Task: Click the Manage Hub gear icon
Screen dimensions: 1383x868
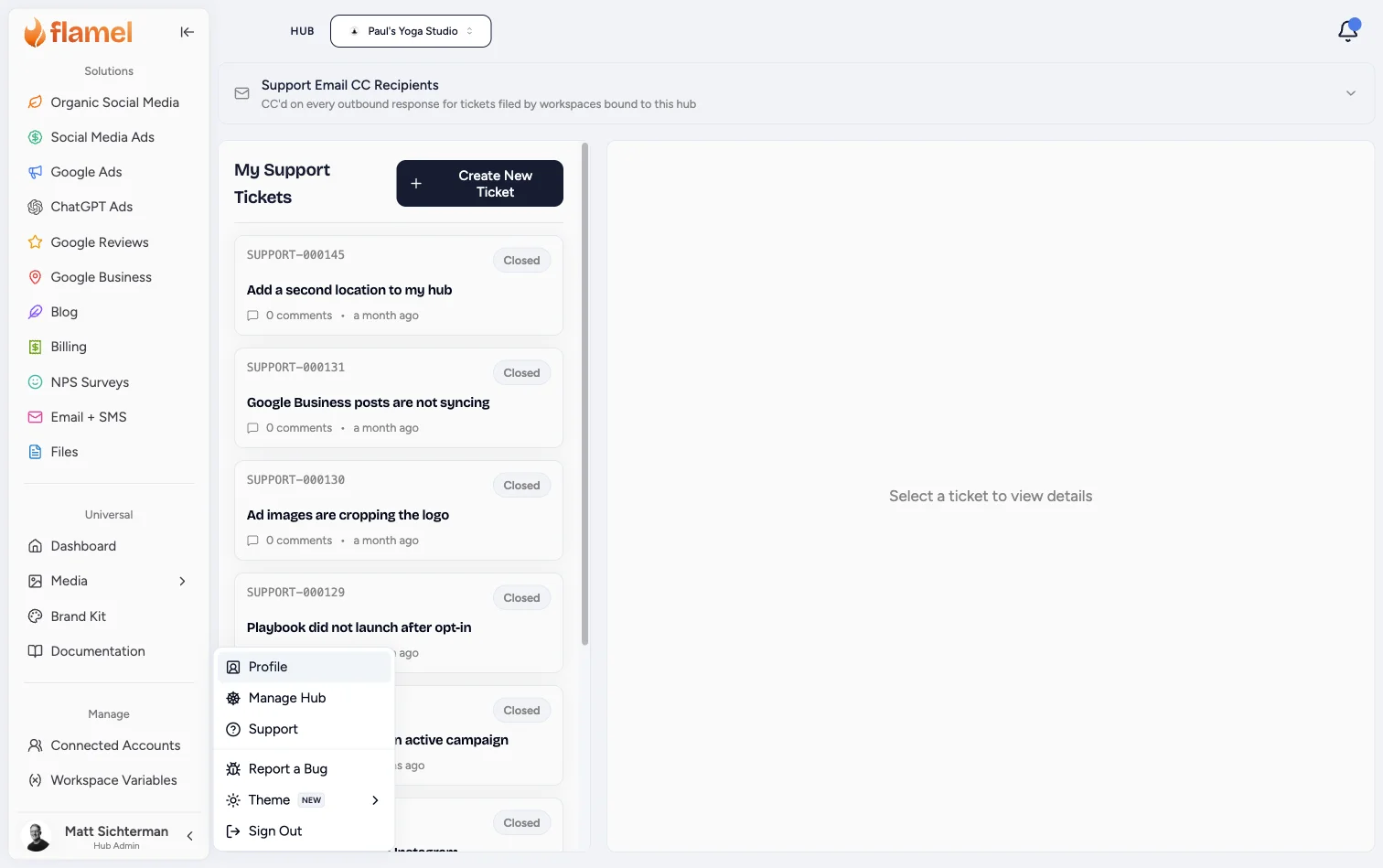Action: pos(233,698)
